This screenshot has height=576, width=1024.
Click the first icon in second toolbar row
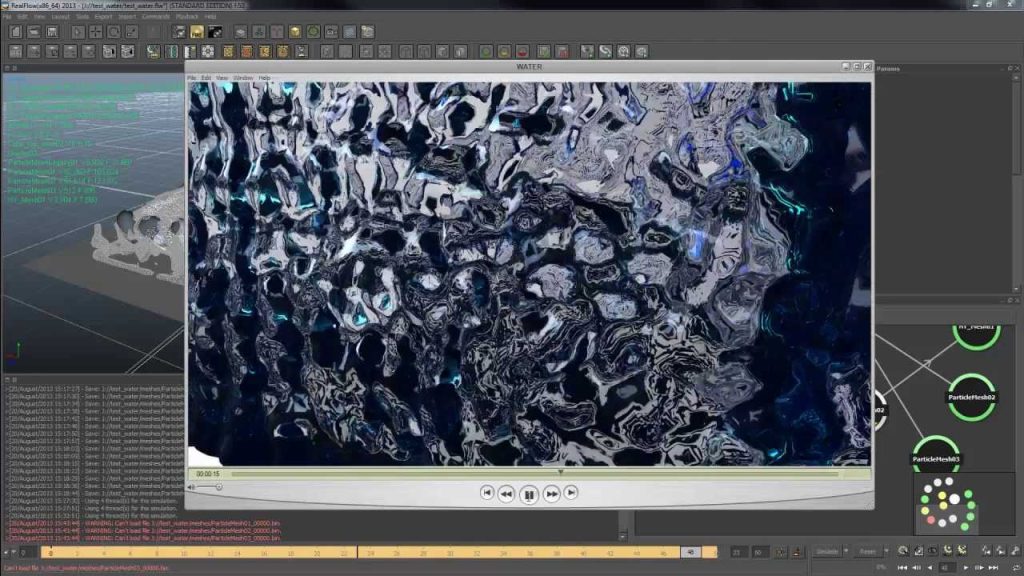pos(16,52)
